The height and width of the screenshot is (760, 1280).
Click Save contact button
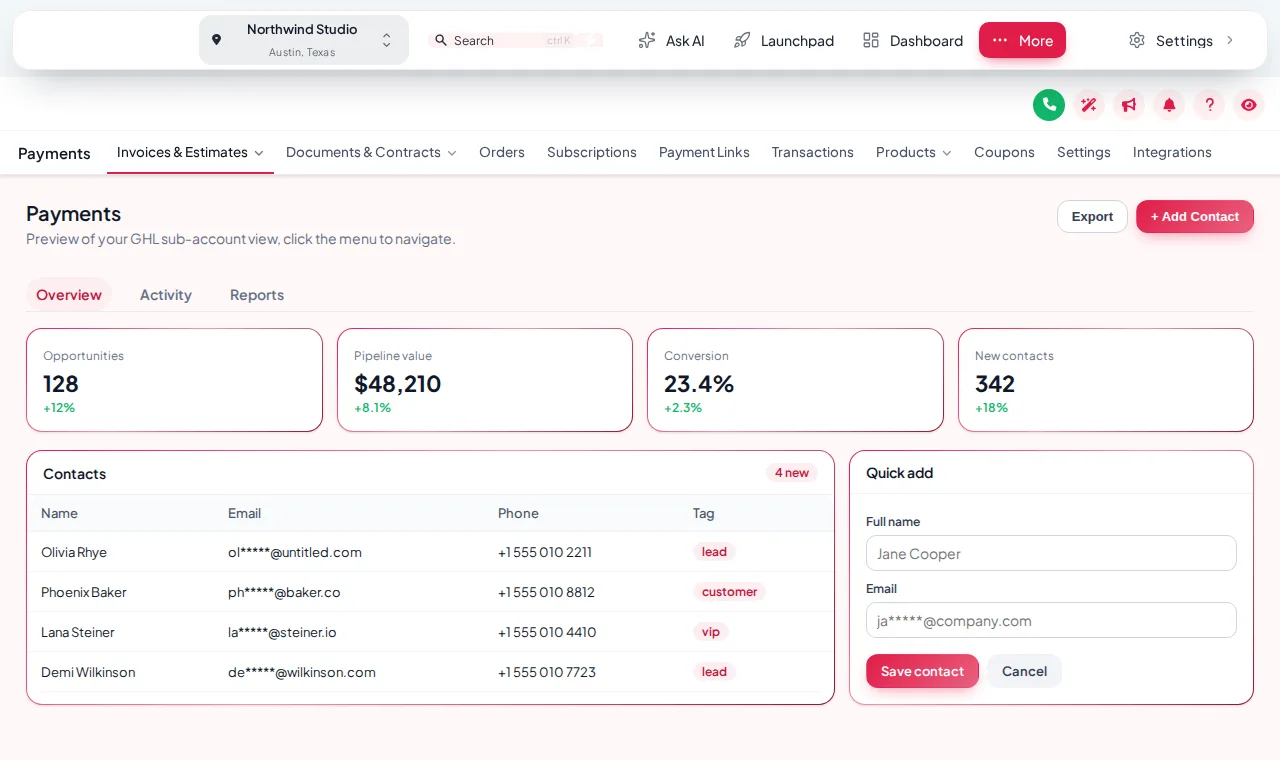click(922, 671)
